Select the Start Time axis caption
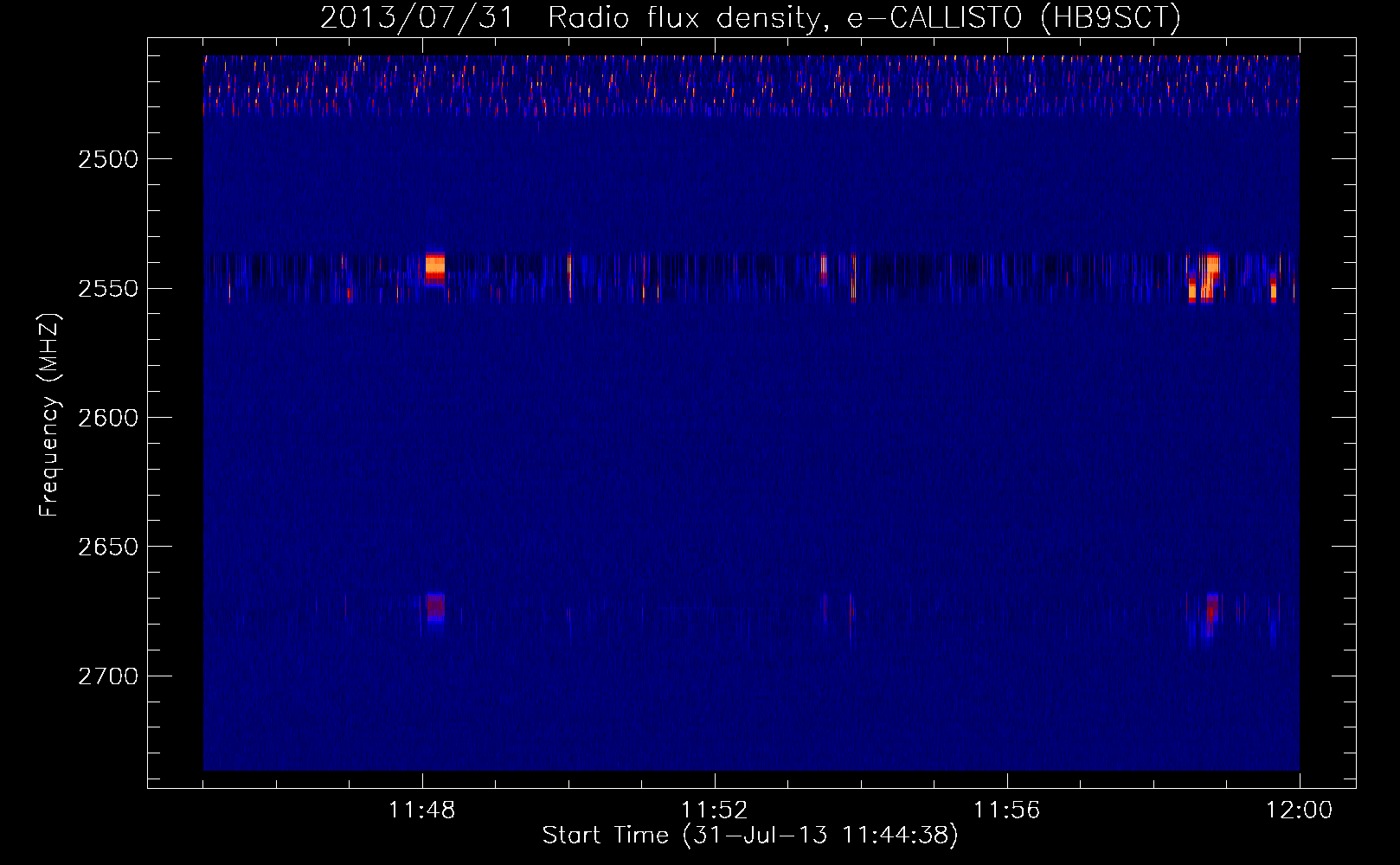This screenshot has height=865, width=1400. (x=750, y=836)
